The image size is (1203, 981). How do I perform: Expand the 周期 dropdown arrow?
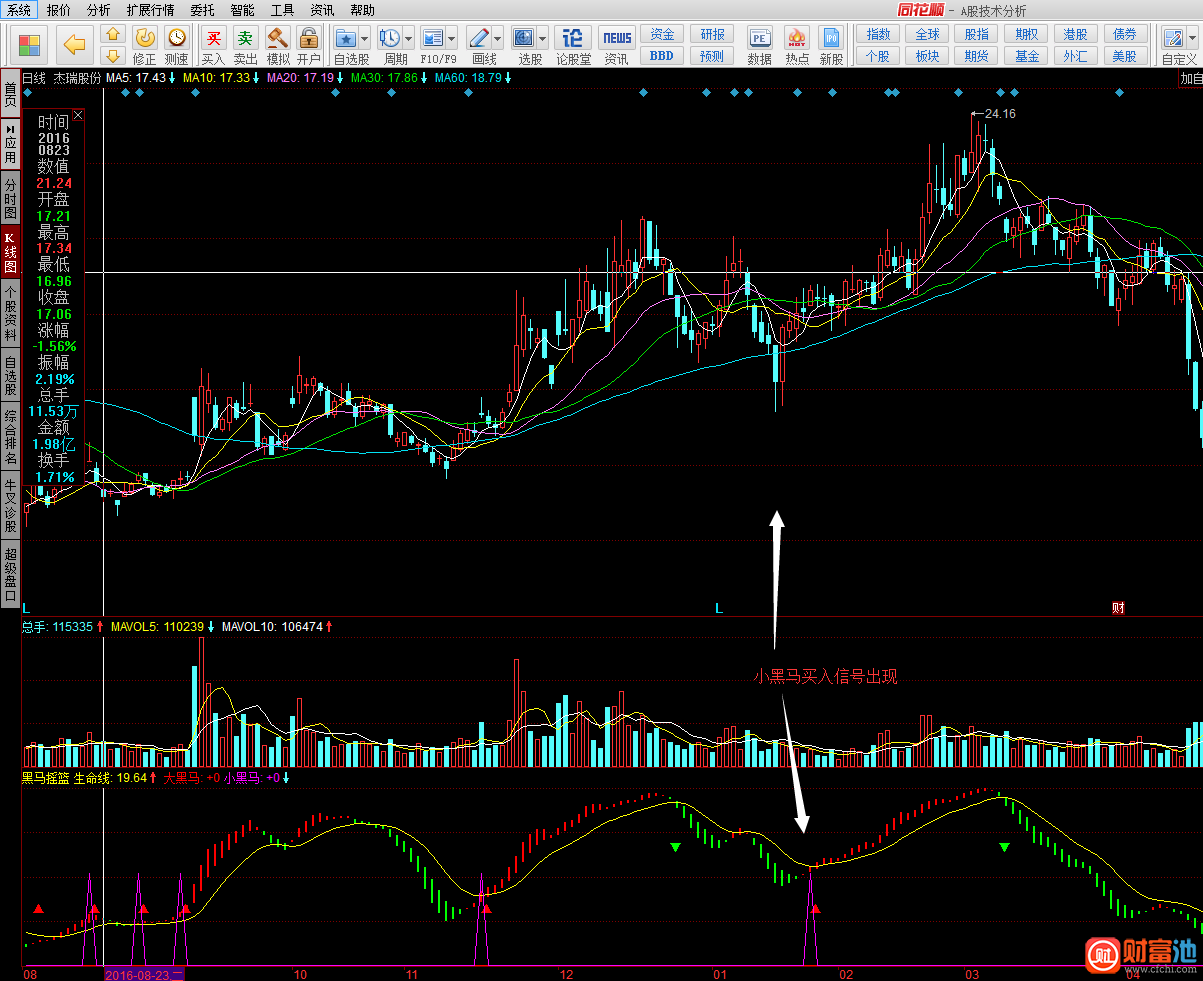[408, 39]
